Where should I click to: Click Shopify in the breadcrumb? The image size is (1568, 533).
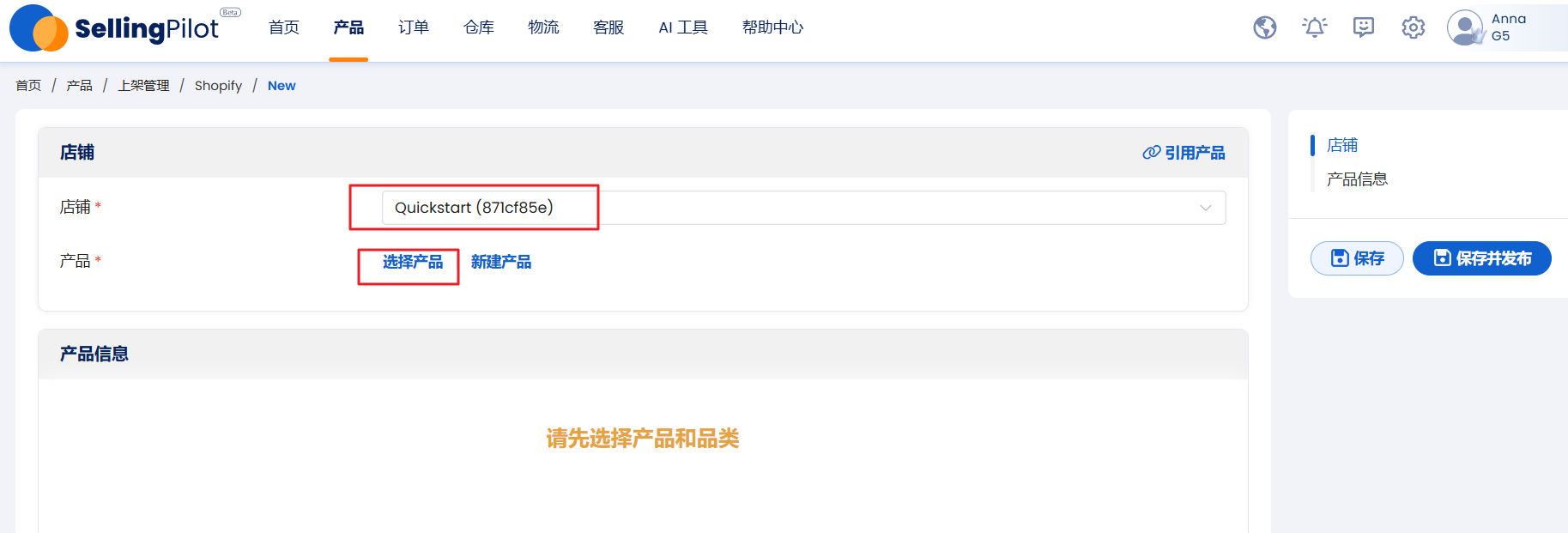[x=218, y=86]
